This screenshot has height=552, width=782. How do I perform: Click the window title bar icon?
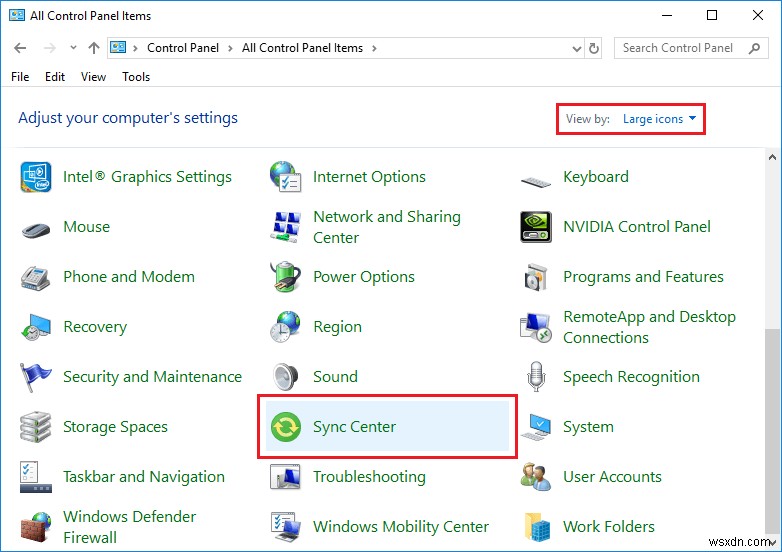pos(16,15)
